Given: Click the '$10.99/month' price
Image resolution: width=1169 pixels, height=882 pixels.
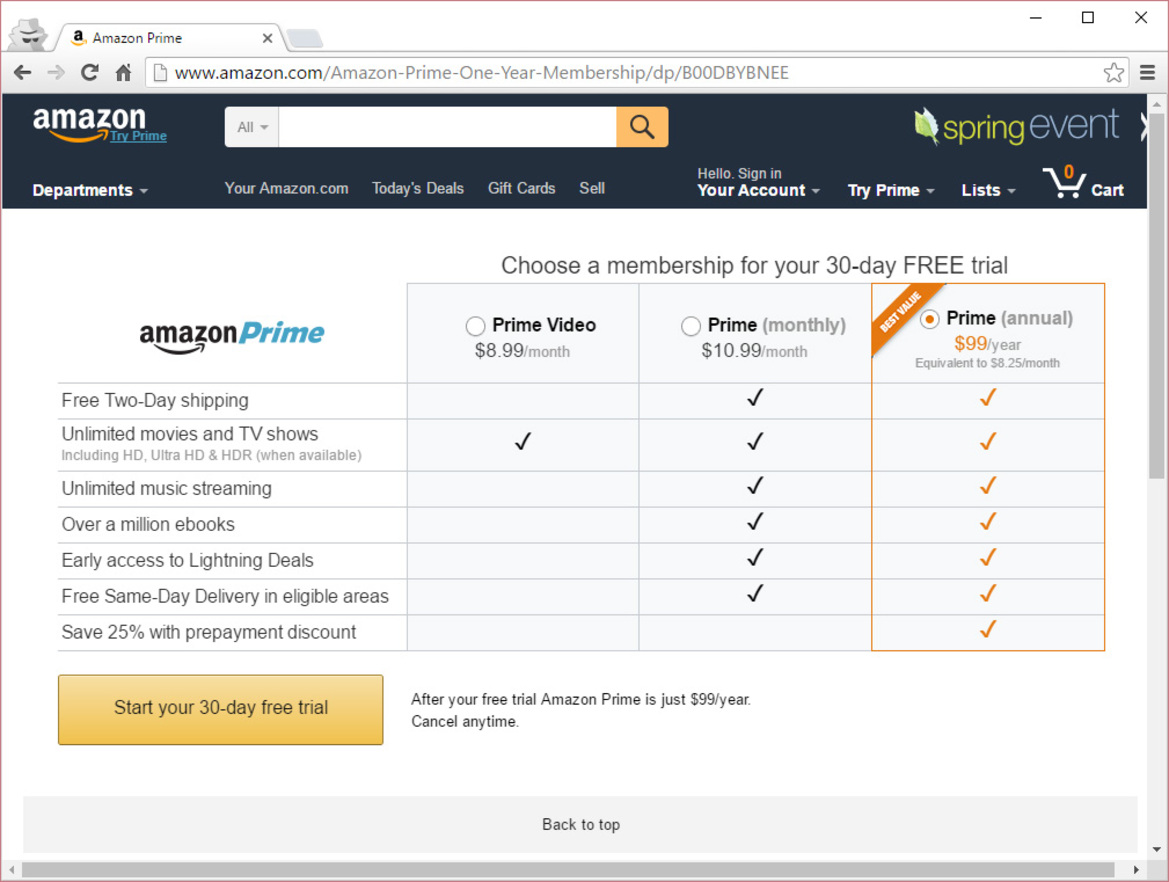Looking at the screenshot, I should (x=754, y=350).
